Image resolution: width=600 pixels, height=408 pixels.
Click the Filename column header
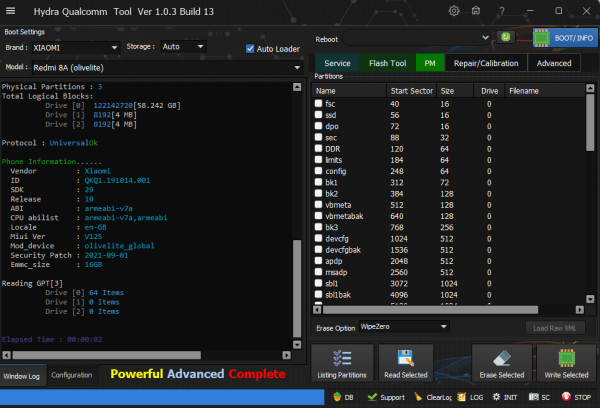[x=545, y=91]
